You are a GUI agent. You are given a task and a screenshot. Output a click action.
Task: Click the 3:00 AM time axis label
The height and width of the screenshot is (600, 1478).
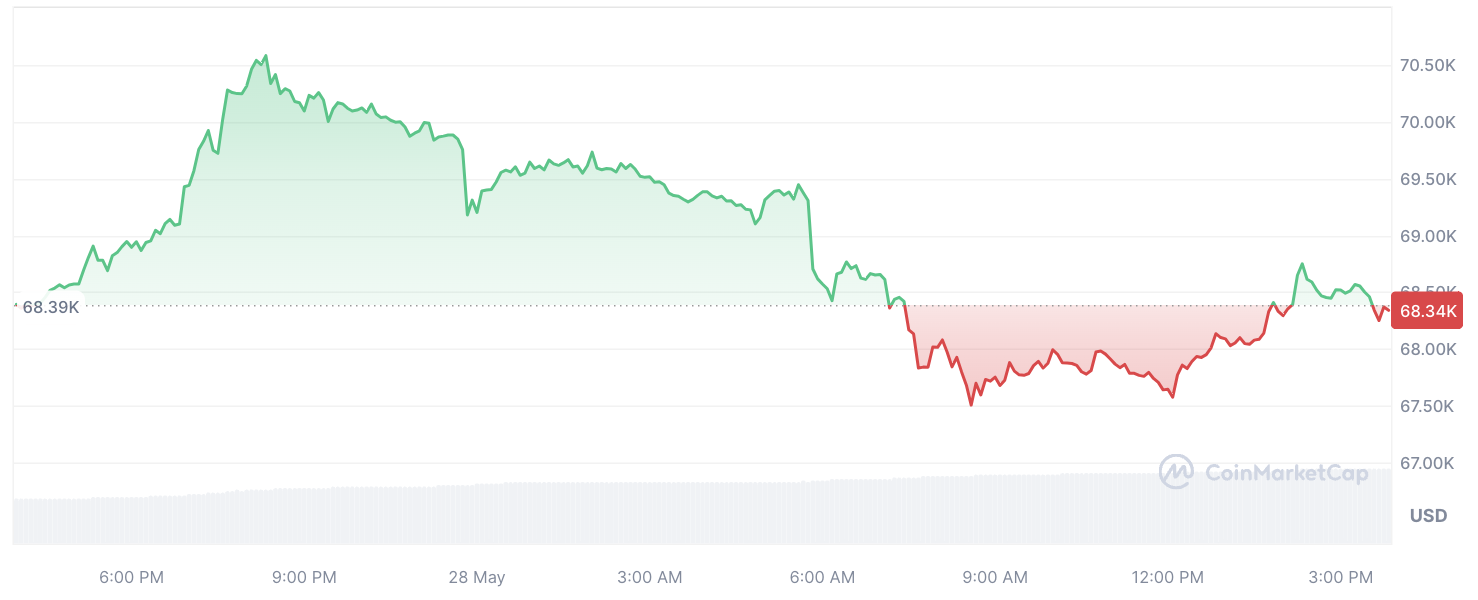pos(650,577)
